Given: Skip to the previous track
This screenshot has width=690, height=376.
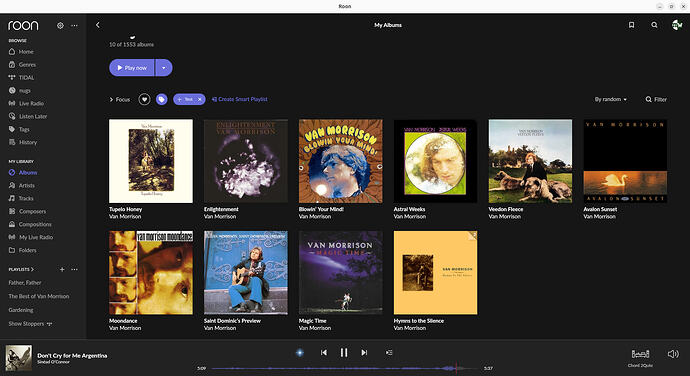Looking at the screenshot, I should (x=324, y=352).
